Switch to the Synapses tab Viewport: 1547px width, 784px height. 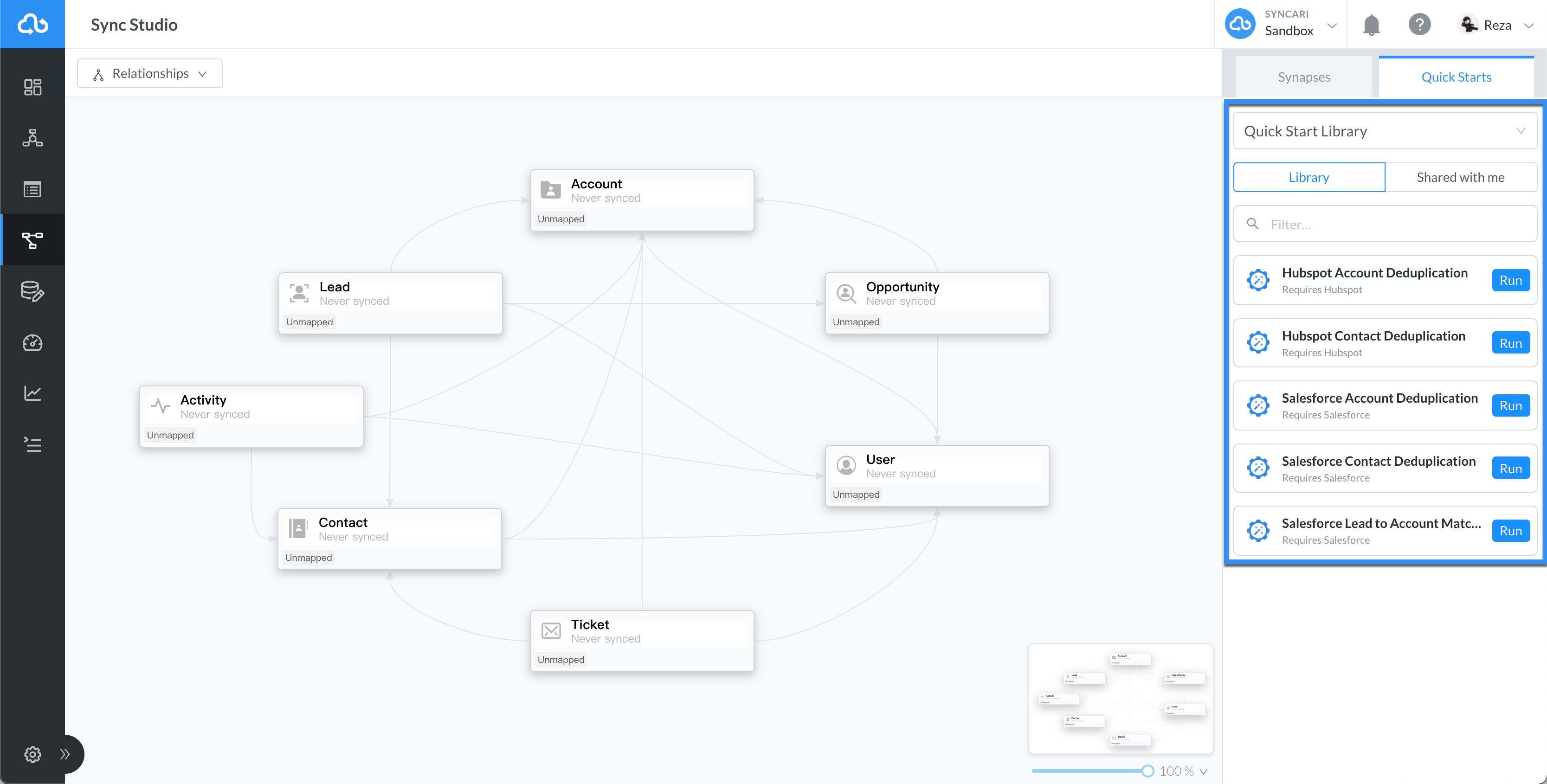click(1304, 77)
